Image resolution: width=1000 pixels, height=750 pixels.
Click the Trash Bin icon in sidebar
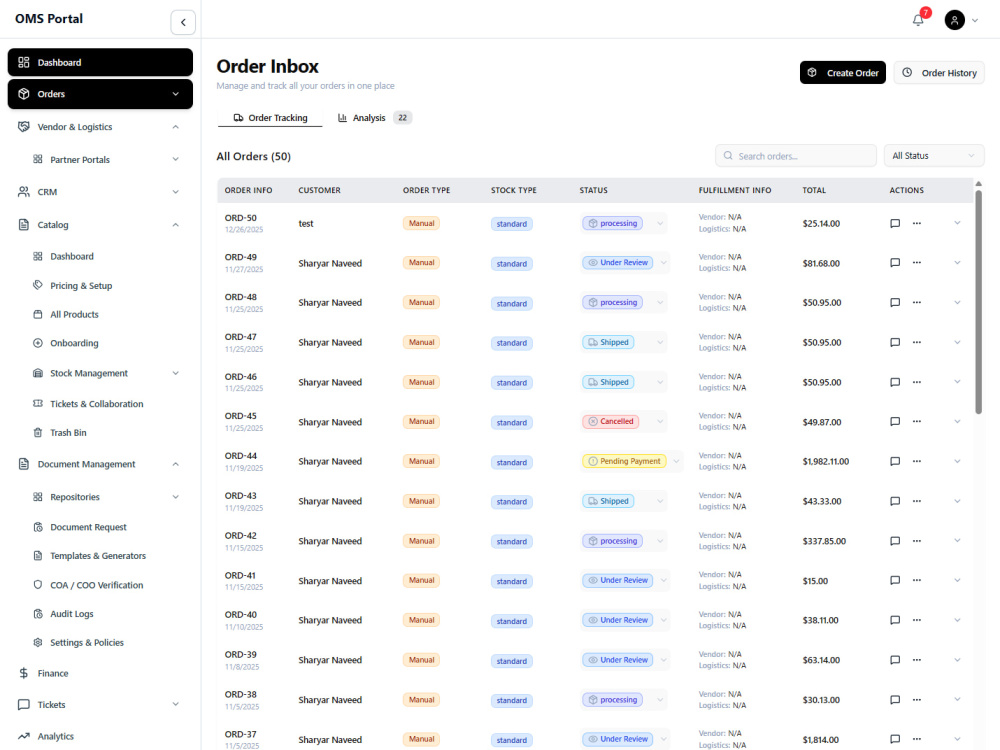38,432
